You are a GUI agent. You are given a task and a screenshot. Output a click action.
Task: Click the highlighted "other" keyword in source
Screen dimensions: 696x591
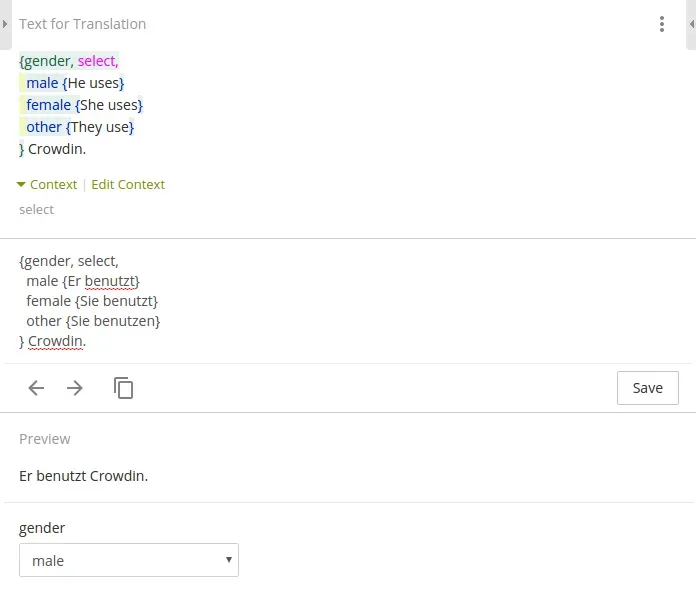[x=43, y=127]
